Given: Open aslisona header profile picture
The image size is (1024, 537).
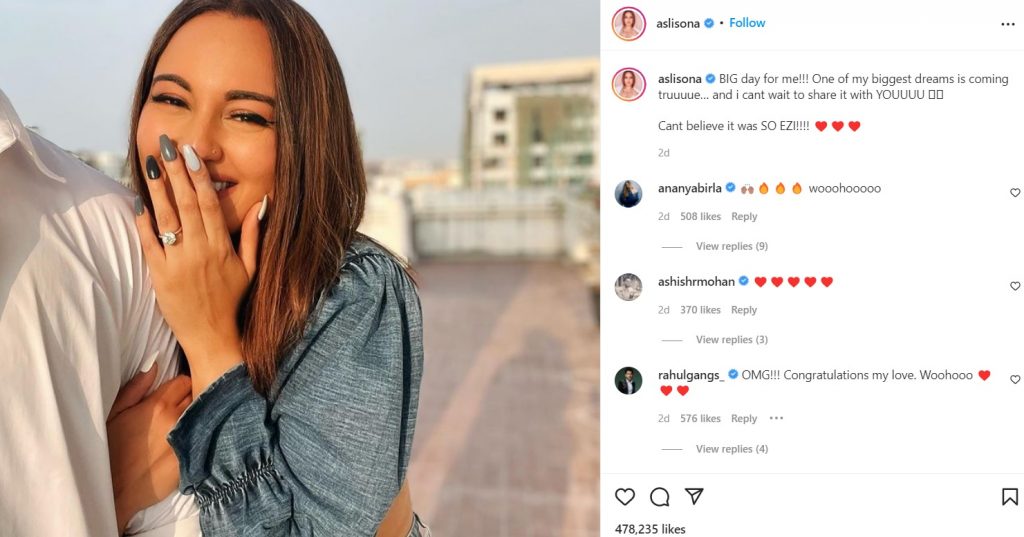Looking at the screenshot, I should tap(628, 24).
